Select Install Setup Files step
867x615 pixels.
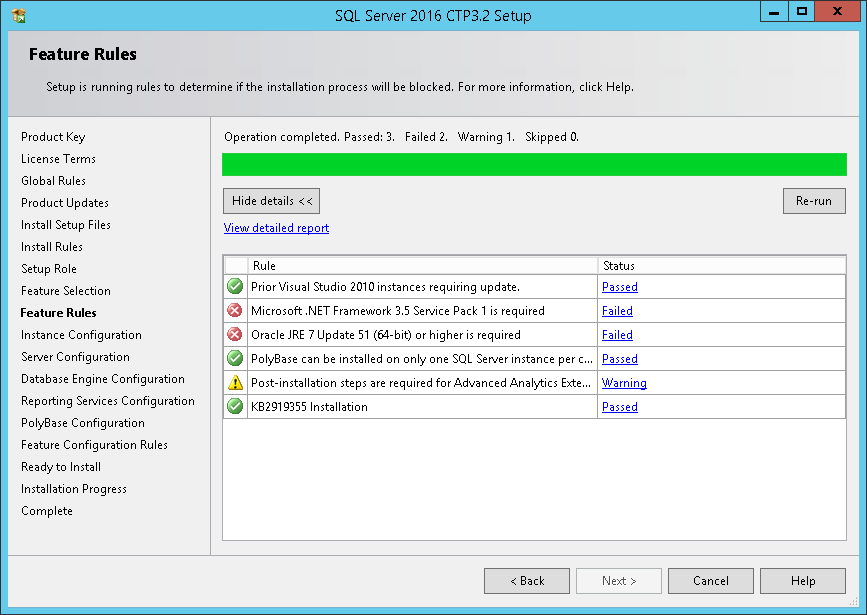(66, 225)
